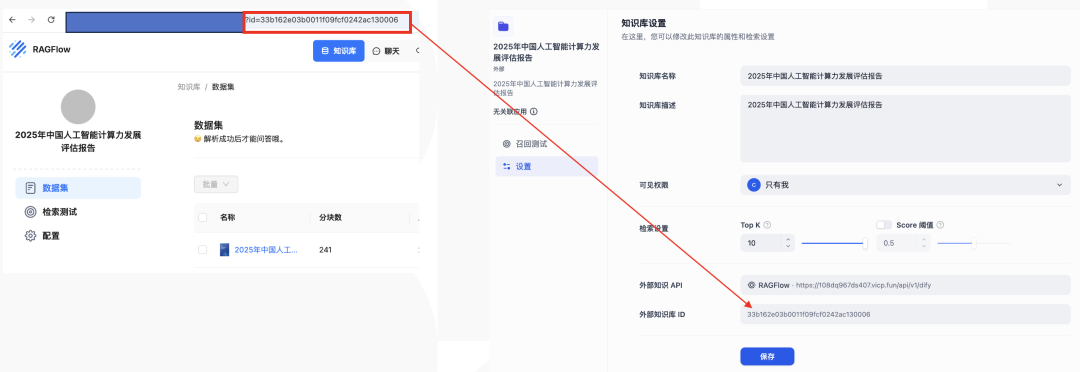
Task: Check the select-all checkbox in the 名称 header
Action: (202, 217)
